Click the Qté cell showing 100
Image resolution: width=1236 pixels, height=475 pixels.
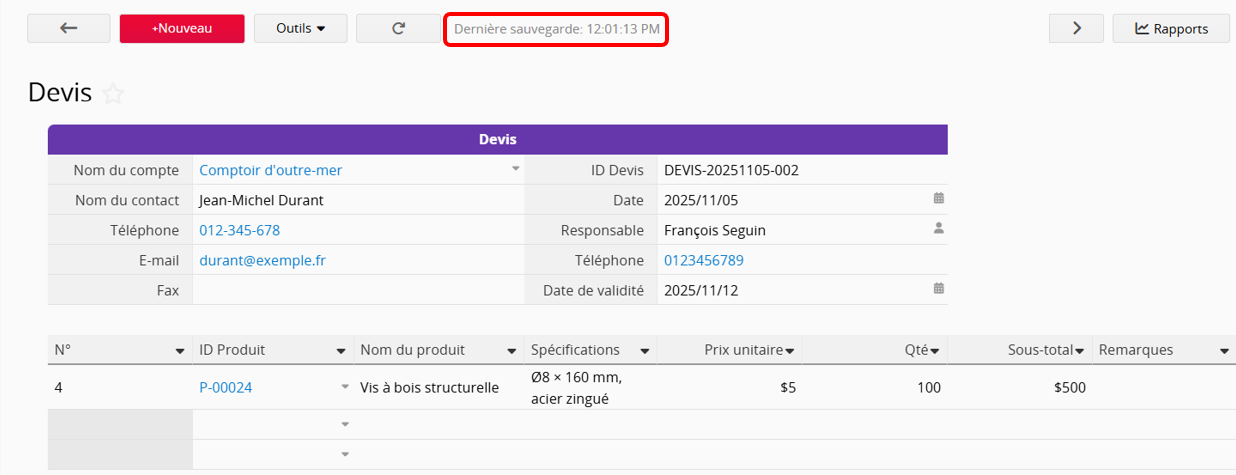[x=875, y=387]
